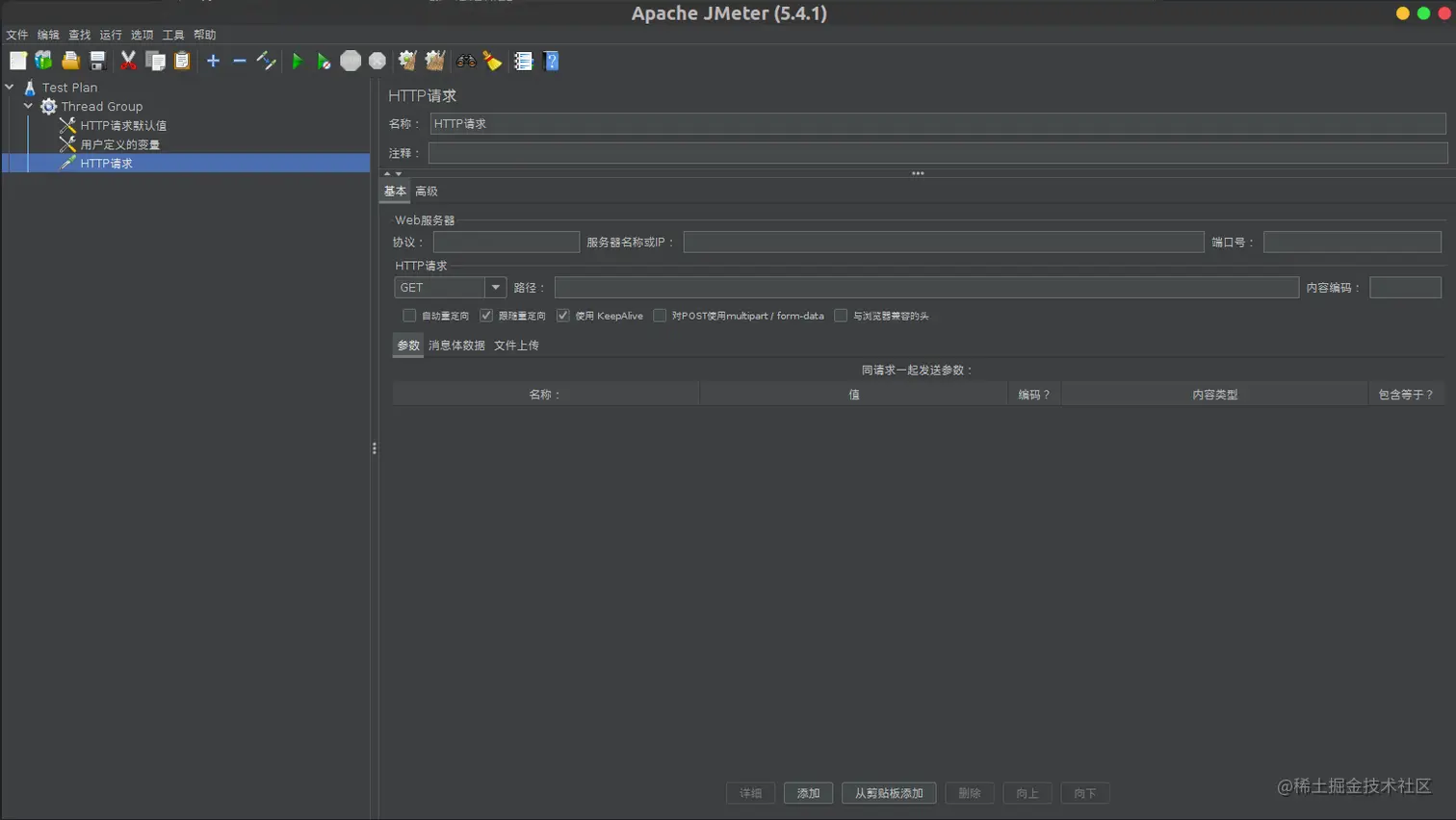This screenshot has width=1456, height=820.
Task: Select the 用户定义的变量 tree item
Action: (x=120, y=144)
